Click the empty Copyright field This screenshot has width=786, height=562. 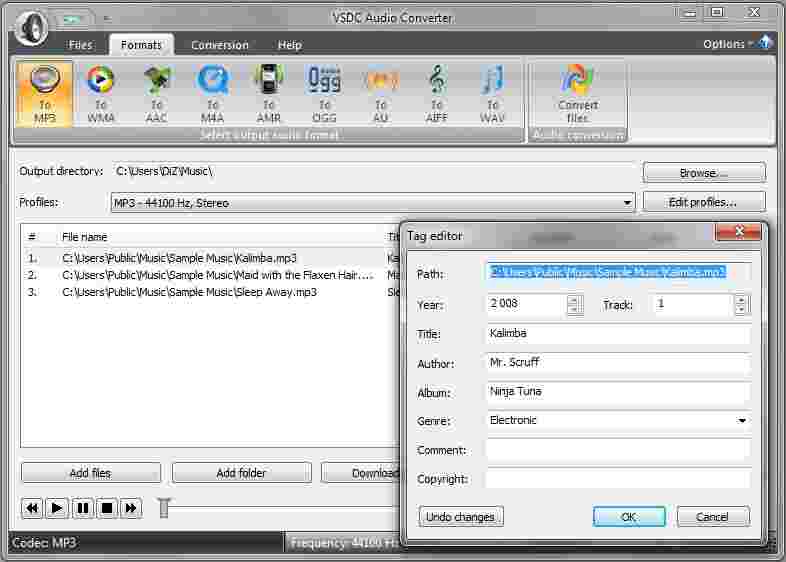point(619,479)
